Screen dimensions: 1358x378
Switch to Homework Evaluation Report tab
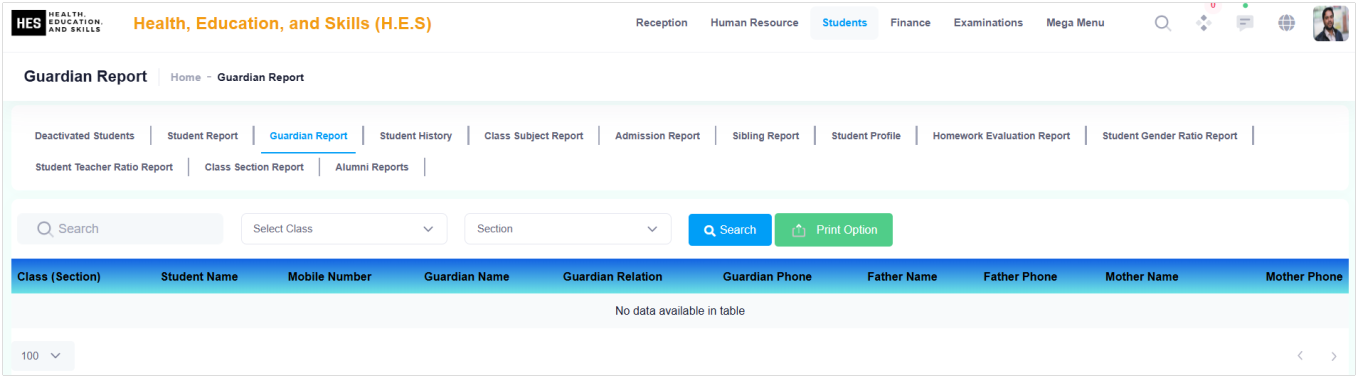pos(1001,136)
